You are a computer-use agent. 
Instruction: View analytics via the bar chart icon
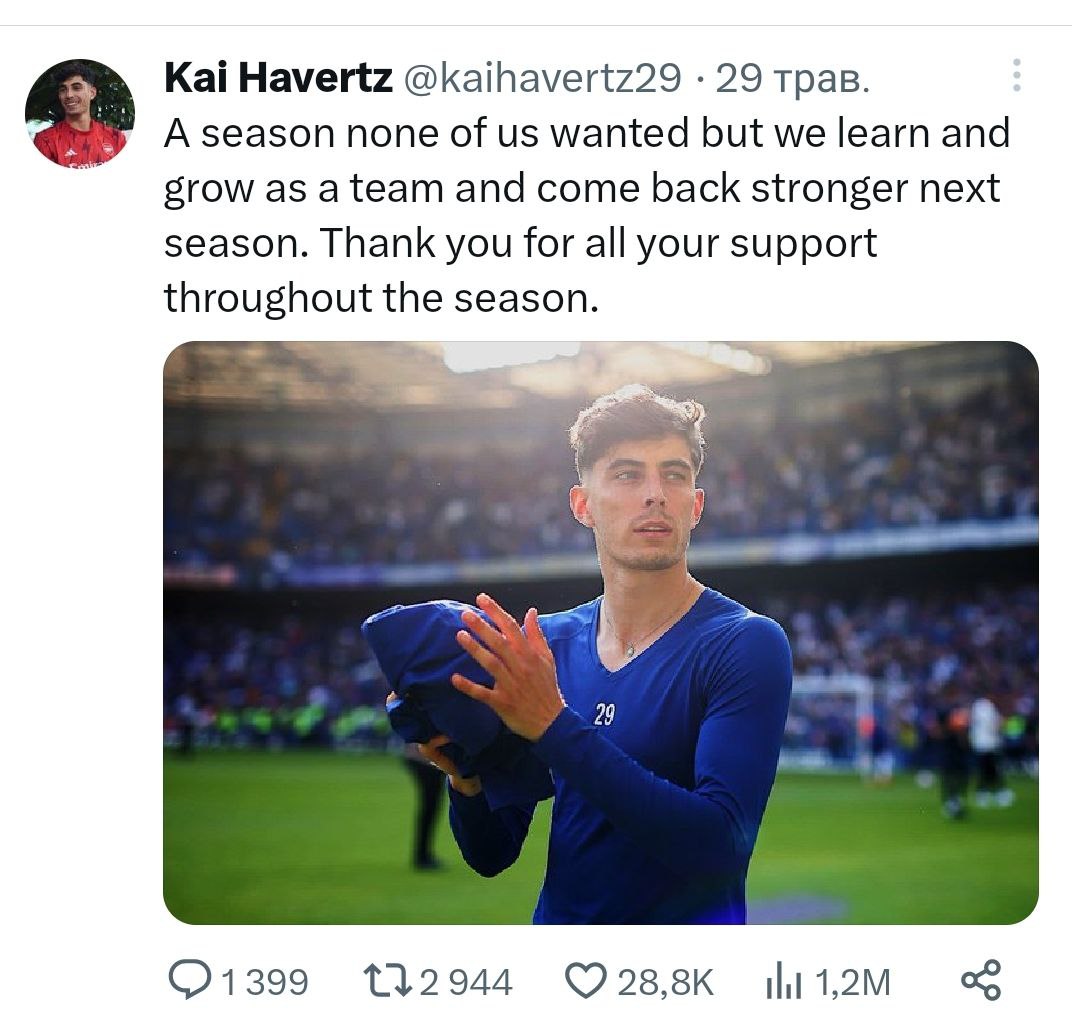click(784, 981)
